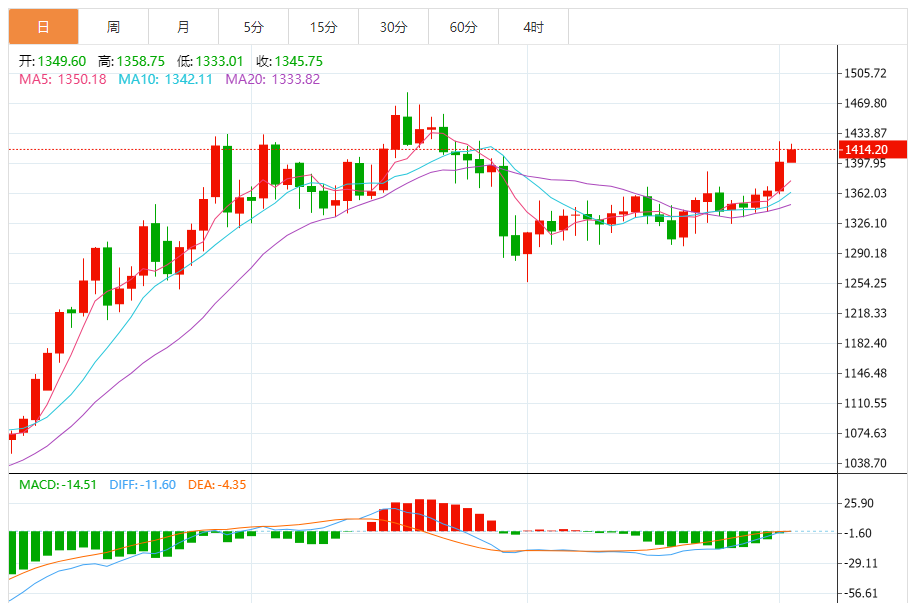Viewport: 914px width, 603px height.
Task: Click the -1.60 MACD axis label
Action: pyautogui.click(x=858, y=533)
